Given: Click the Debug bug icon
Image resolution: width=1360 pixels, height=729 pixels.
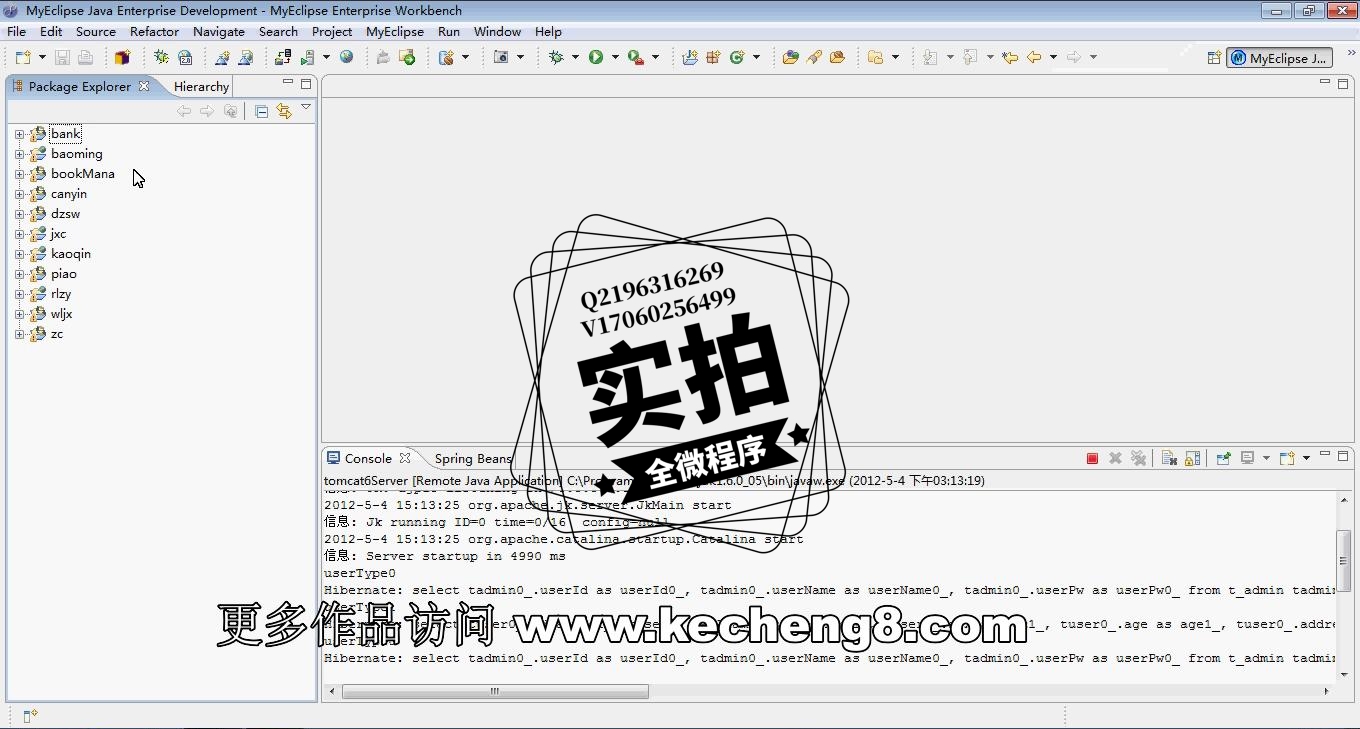Looking at the screenshot, I should pos(557,57).
